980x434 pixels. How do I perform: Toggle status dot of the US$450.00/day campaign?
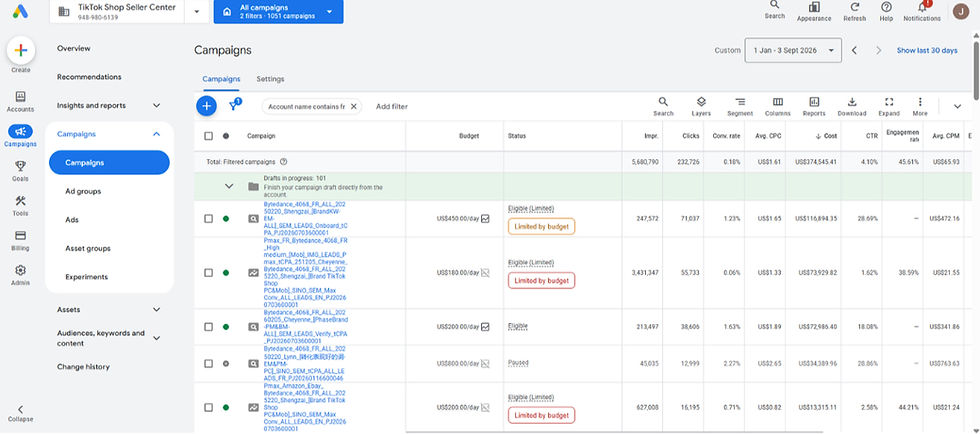[x=226, y=219]
